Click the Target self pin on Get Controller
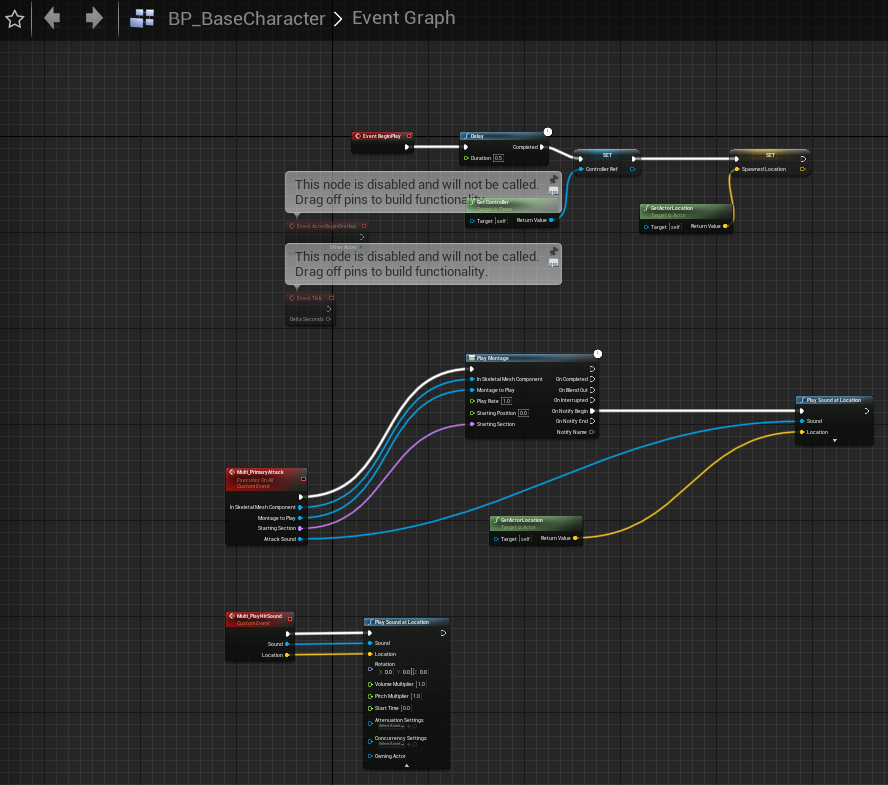The image size is (888, 785). coord(472,221)
